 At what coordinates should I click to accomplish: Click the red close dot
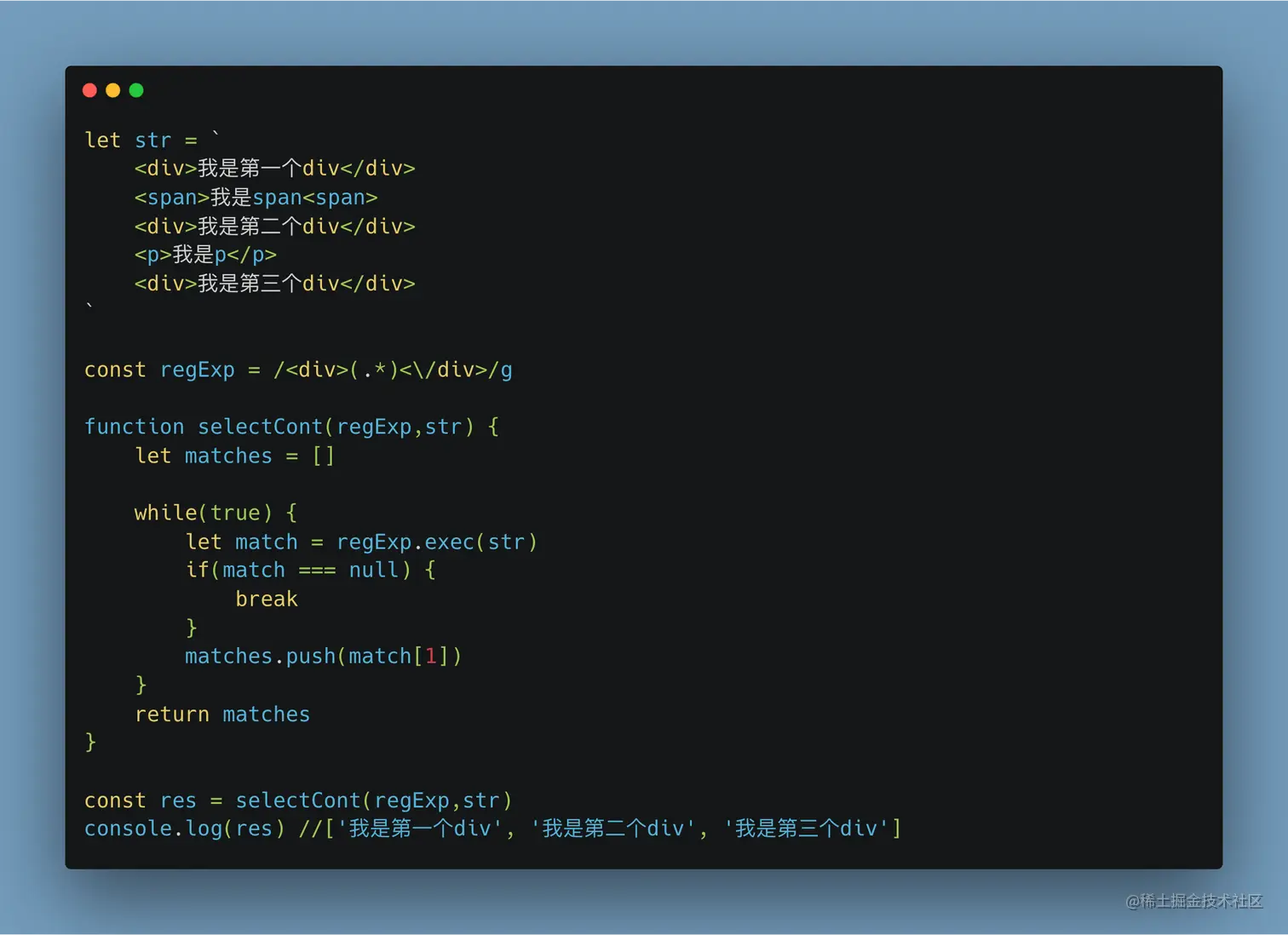pyautogui.click(x=89, y=90)
